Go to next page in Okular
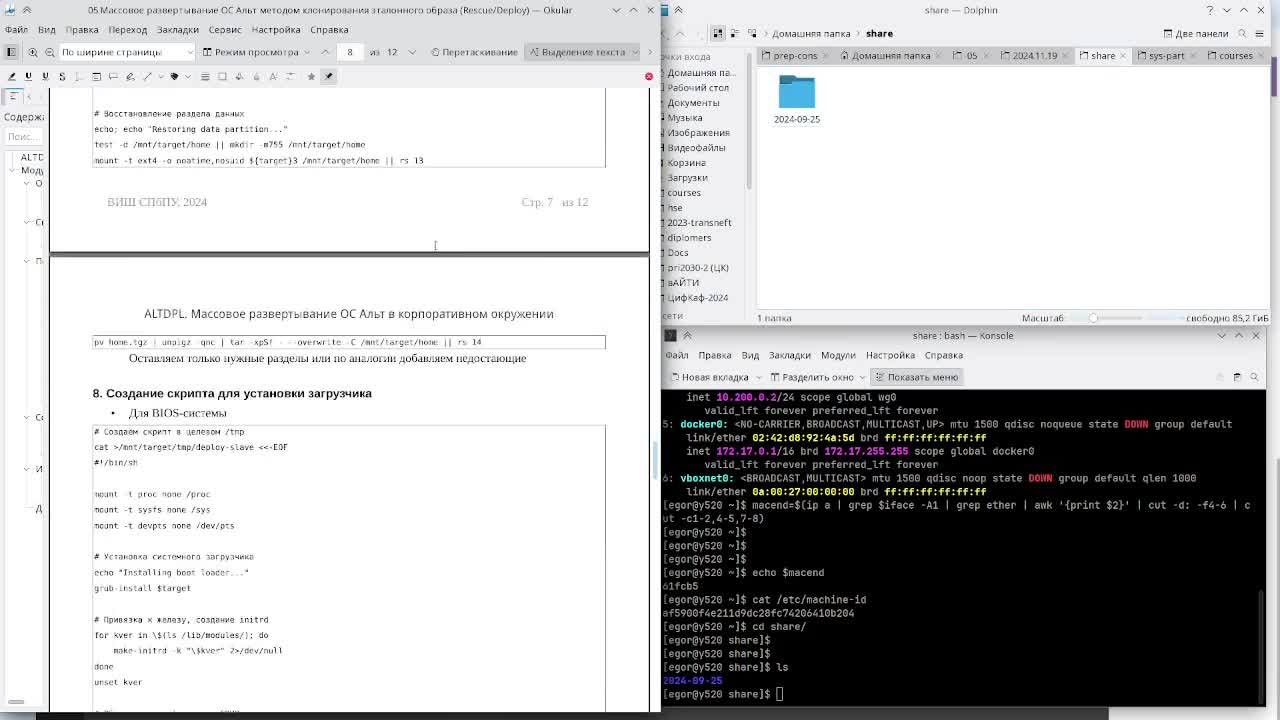 tap(411, 52)
